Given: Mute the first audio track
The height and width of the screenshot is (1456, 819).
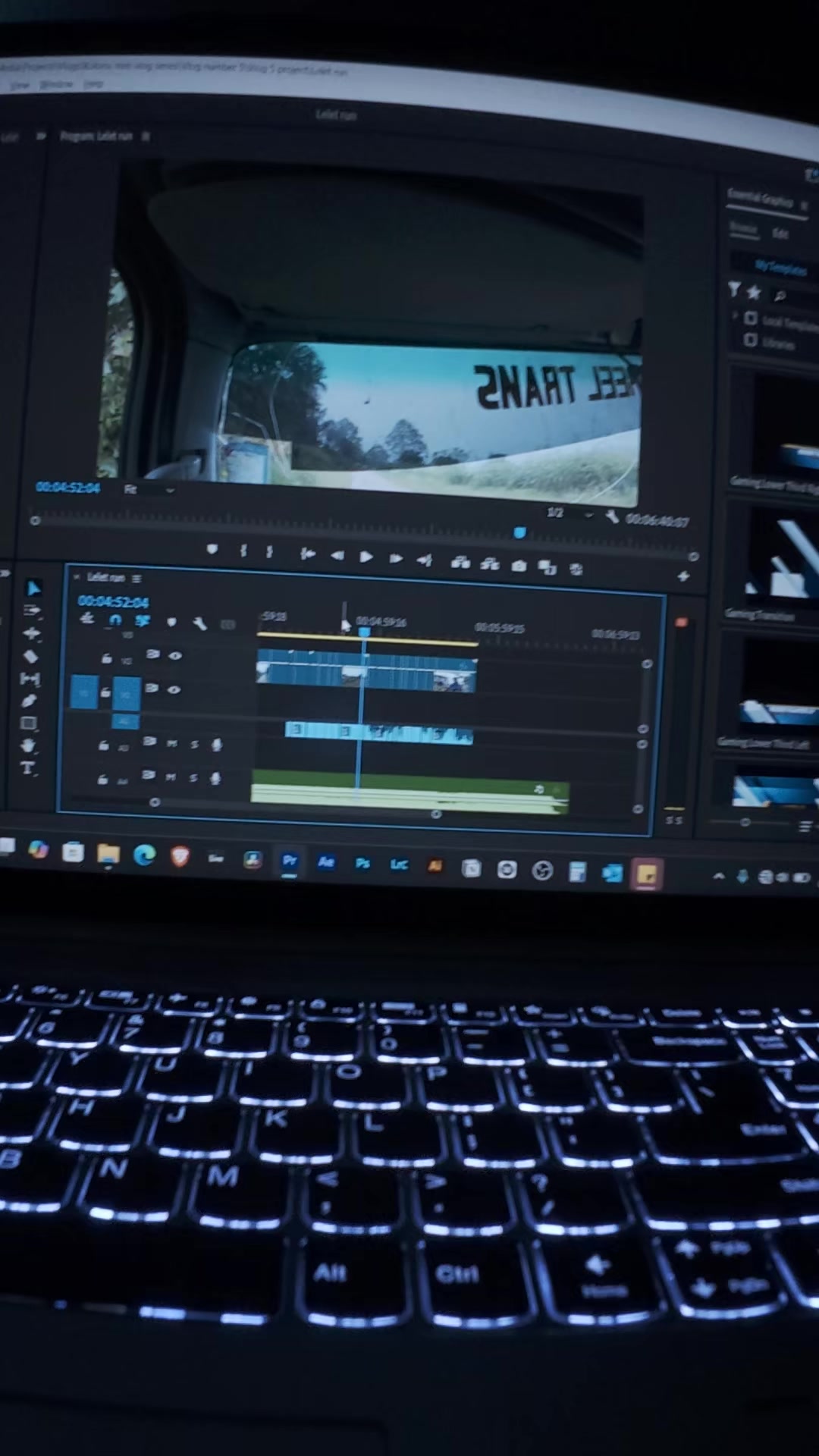Looking at the screenshot, I should (172, 743).
